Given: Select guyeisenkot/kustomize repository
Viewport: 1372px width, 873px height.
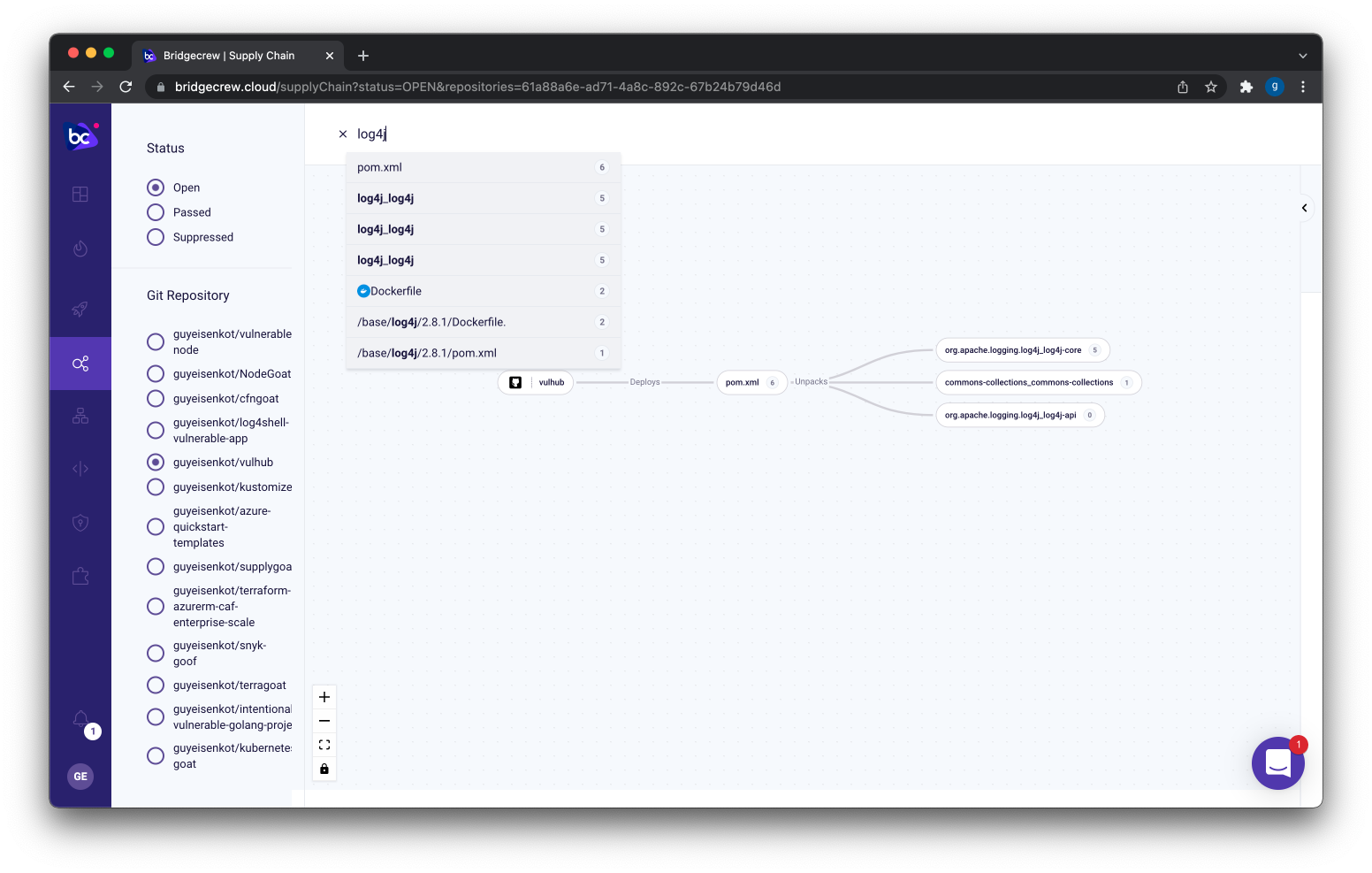Looking at the screenshot, I should 156,487.
